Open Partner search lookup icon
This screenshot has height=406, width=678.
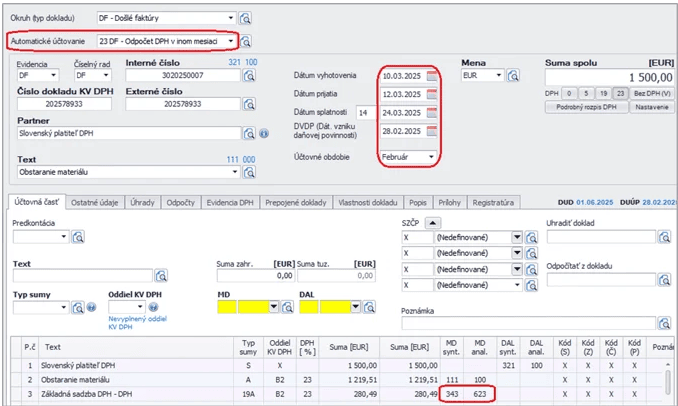tap(248, 133)
